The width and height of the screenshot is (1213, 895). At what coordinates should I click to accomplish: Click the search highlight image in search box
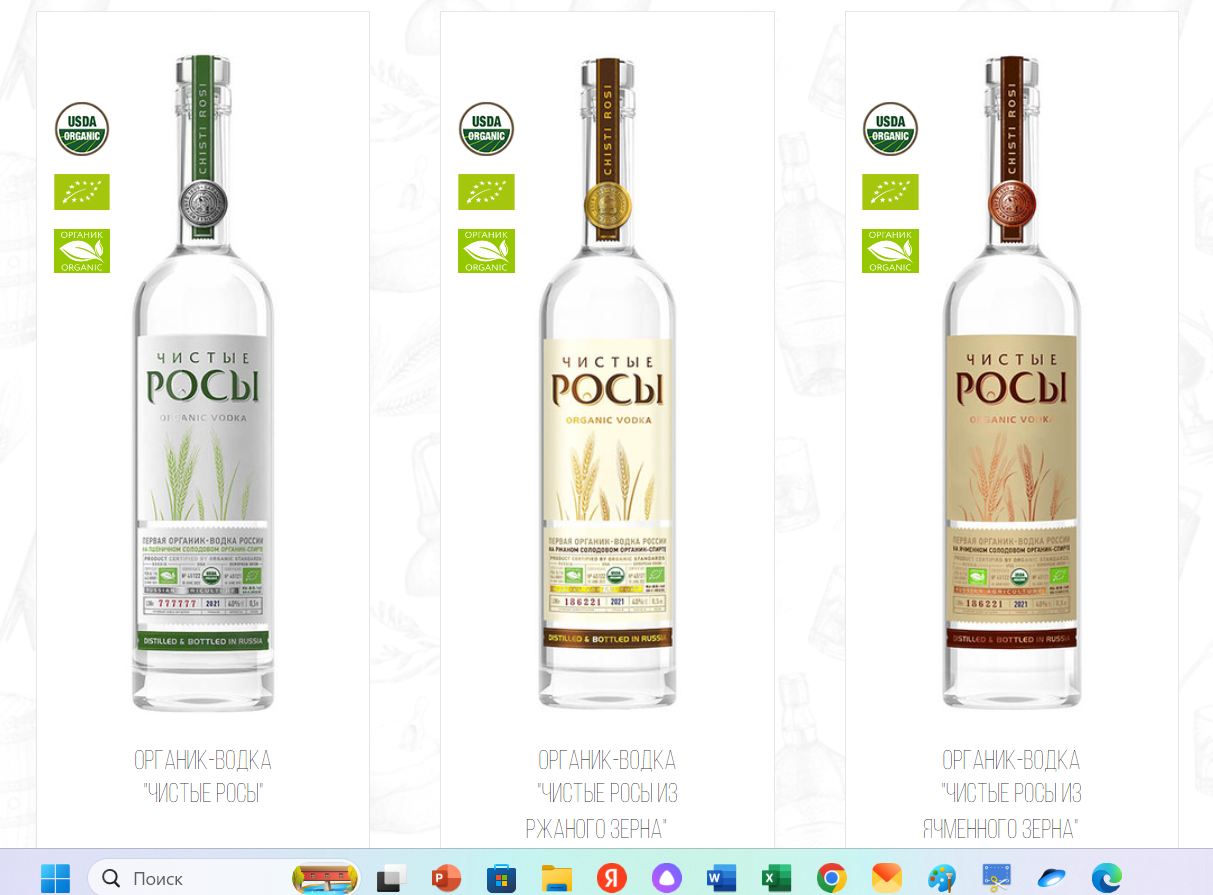(325, 878)
